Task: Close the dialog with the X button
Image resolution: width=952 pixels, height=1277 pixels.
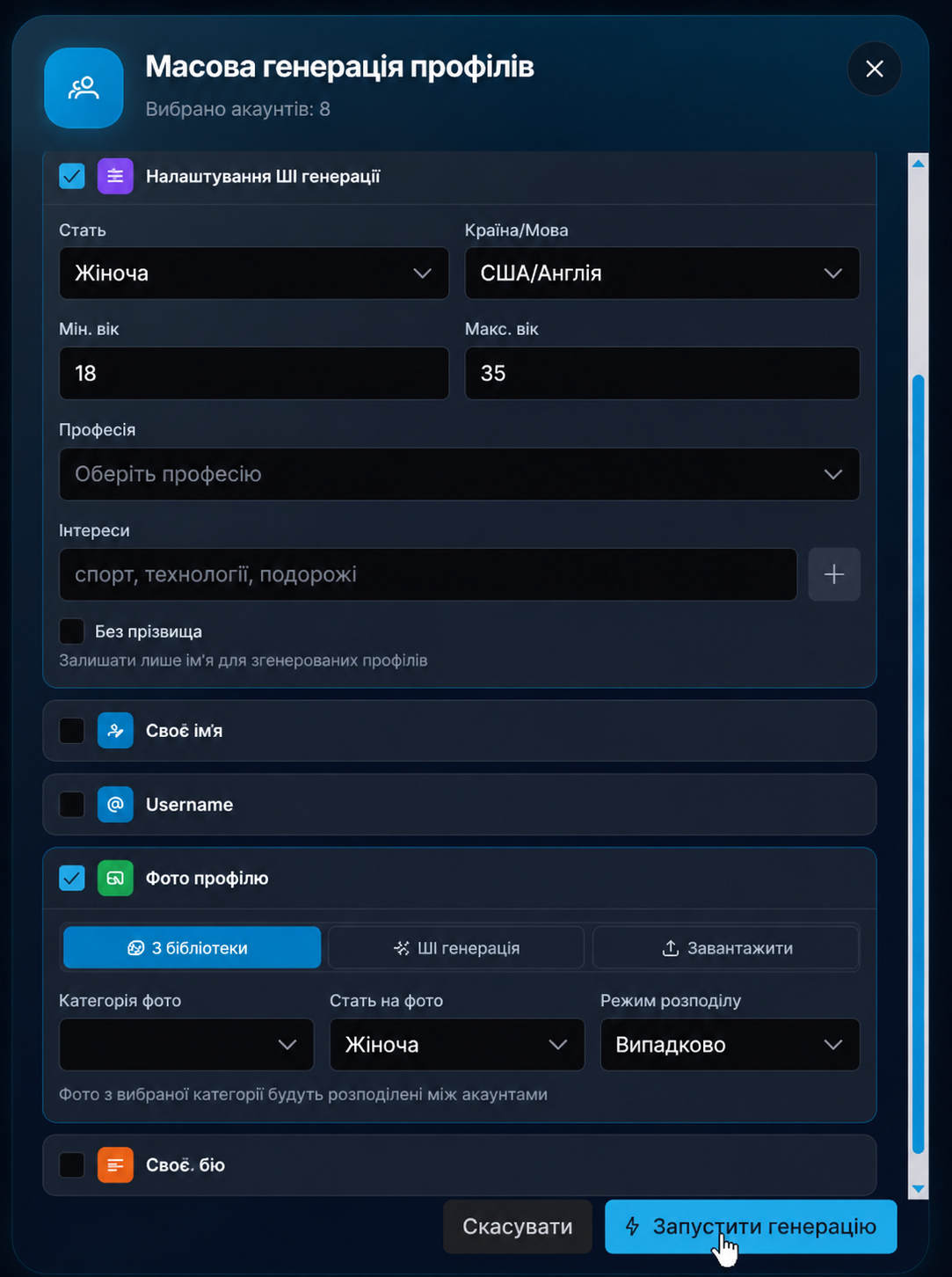Action: pyautogui.click(x=874, y=69)
